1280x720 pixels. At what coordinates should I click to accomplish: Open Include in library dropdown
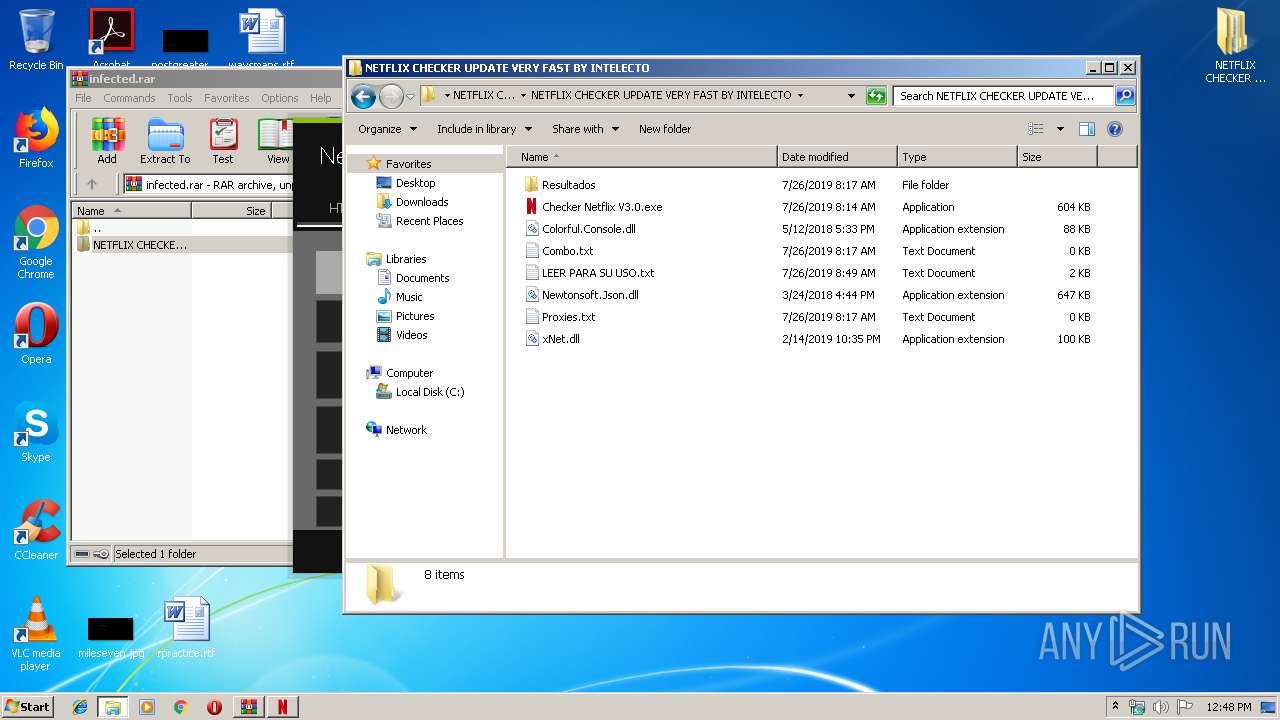(484, 129)
